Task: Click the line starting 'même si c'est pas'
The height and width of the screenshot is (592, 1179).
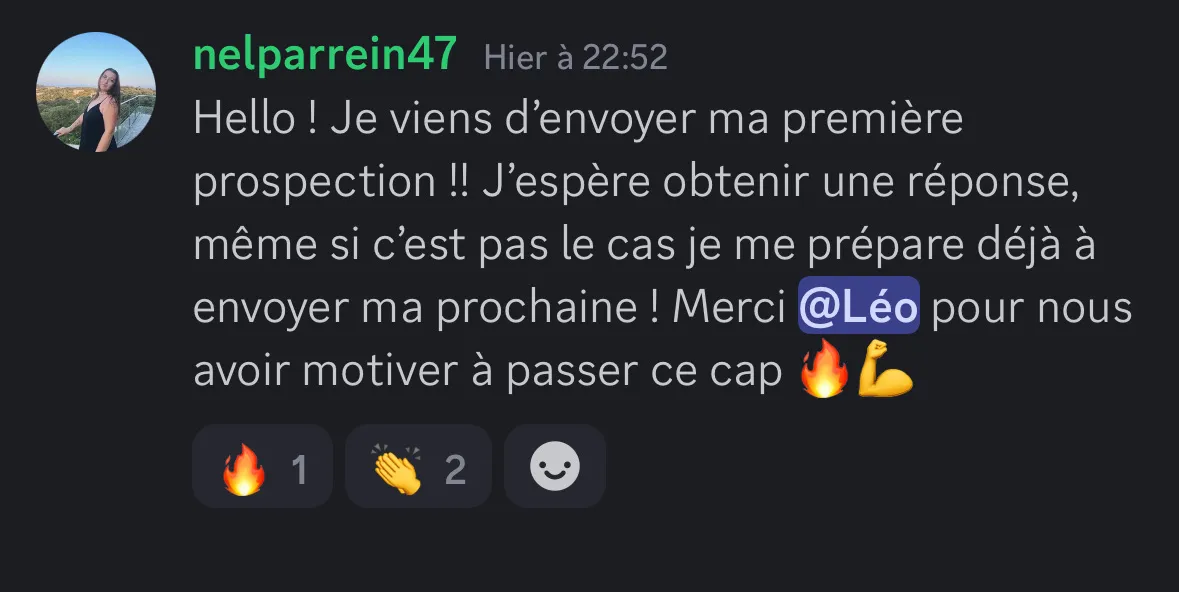Action: coord(644,246)
